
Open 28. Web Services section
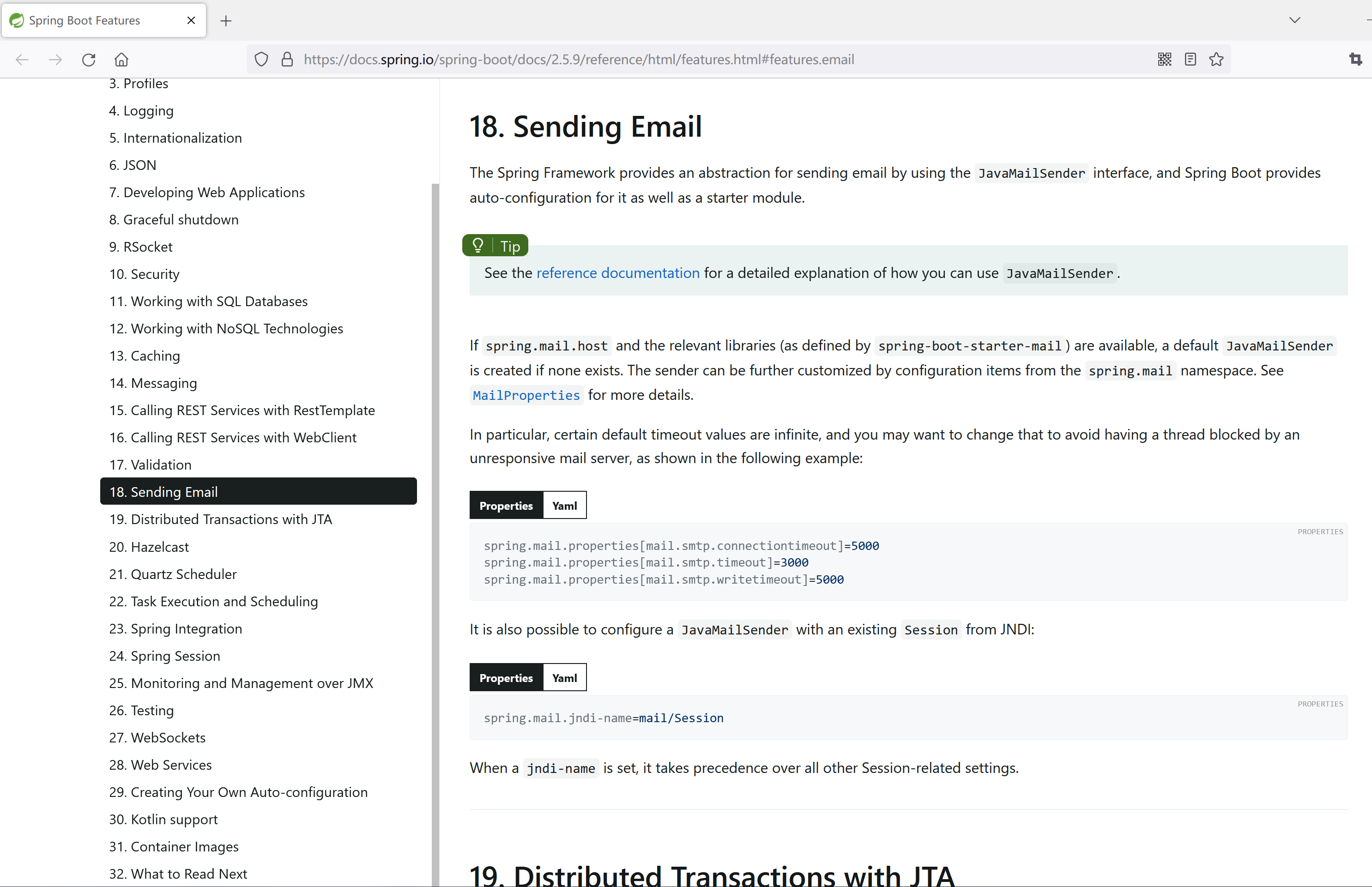[160, 765]
